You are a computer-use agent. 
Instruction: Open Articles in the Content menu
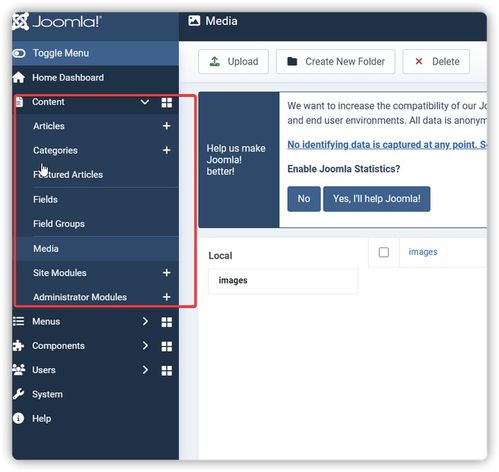coord(49,126)
